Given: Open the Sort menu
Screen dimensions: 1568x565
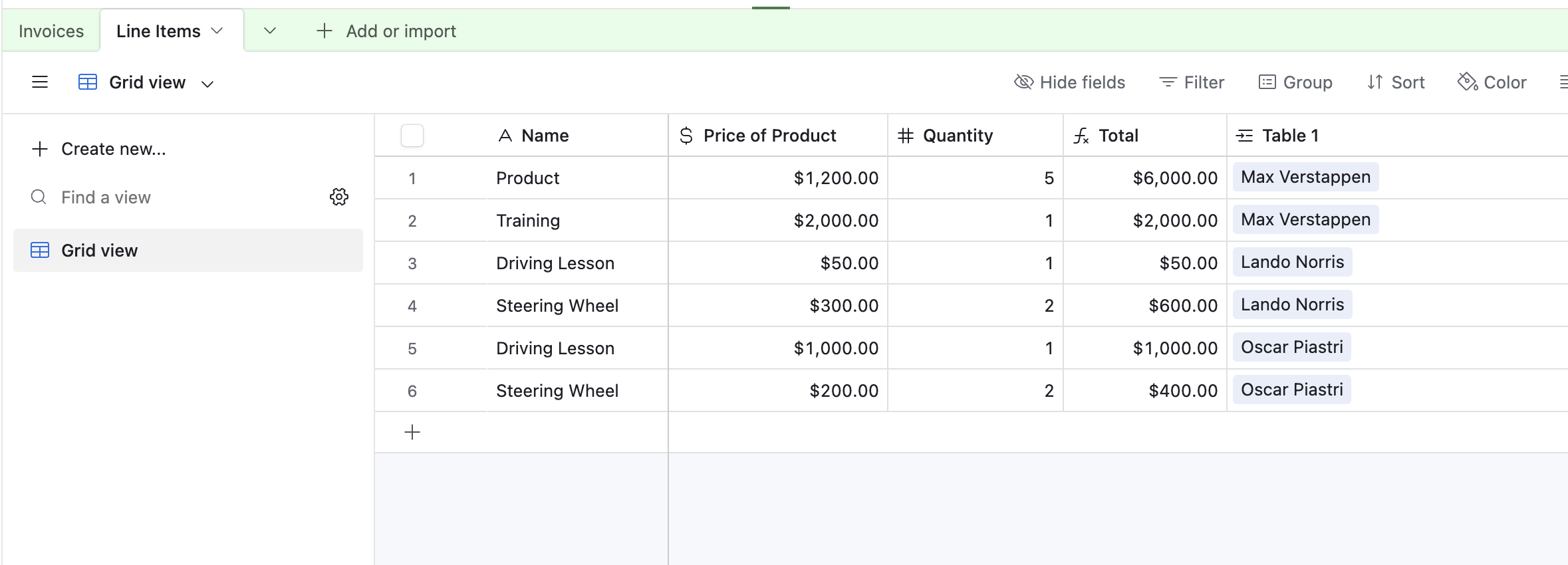Looking at the screenshot, I should pos(1396,82).
